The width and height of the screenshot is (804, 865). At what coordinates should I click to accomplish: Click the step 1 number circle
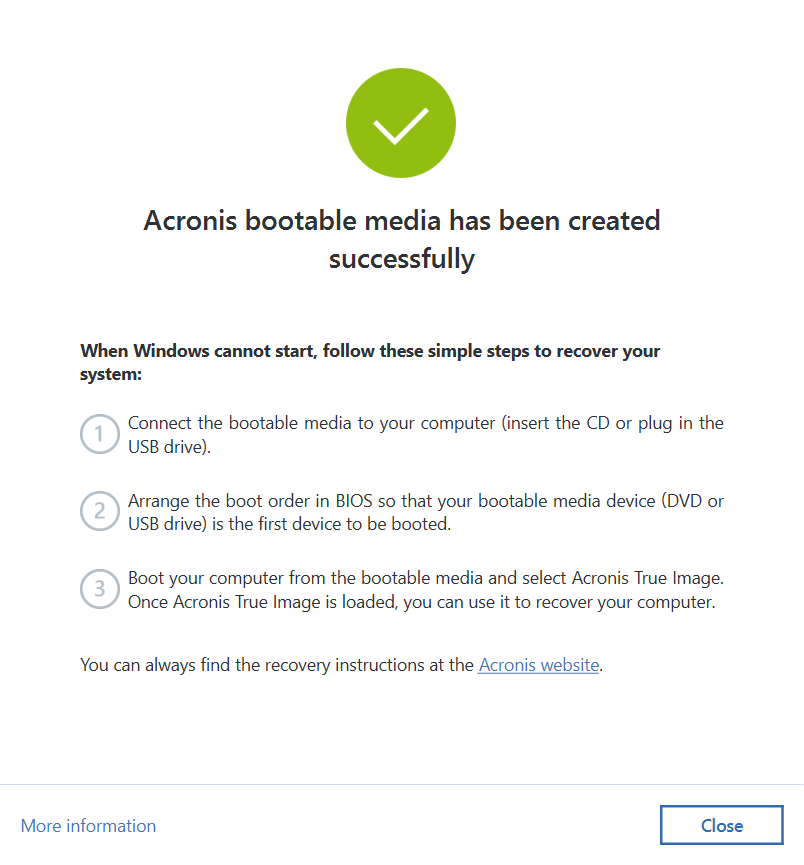[99, 434]
